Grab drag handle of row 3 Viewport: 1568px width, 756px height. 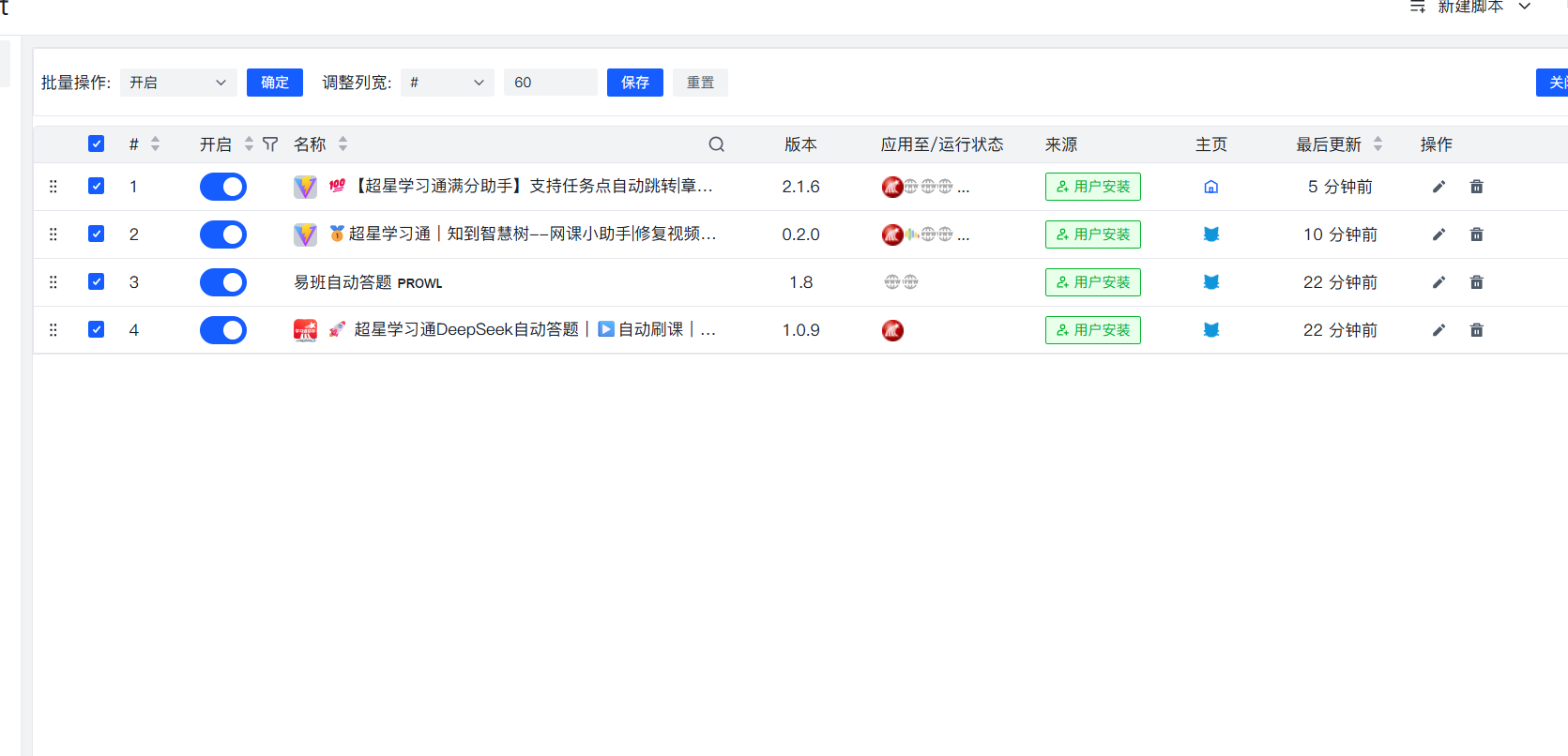pyautogui.click(x=53, y=282)
